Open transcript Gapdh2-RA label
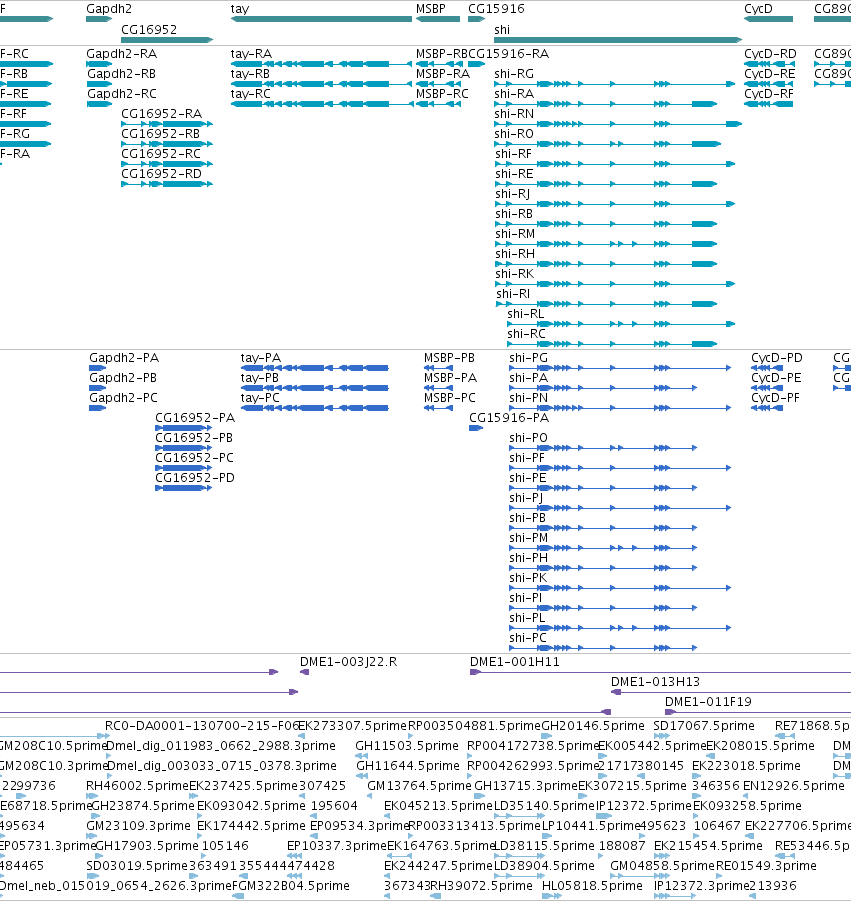This screenshot has height=901, width=851. (x=121, y=54)
